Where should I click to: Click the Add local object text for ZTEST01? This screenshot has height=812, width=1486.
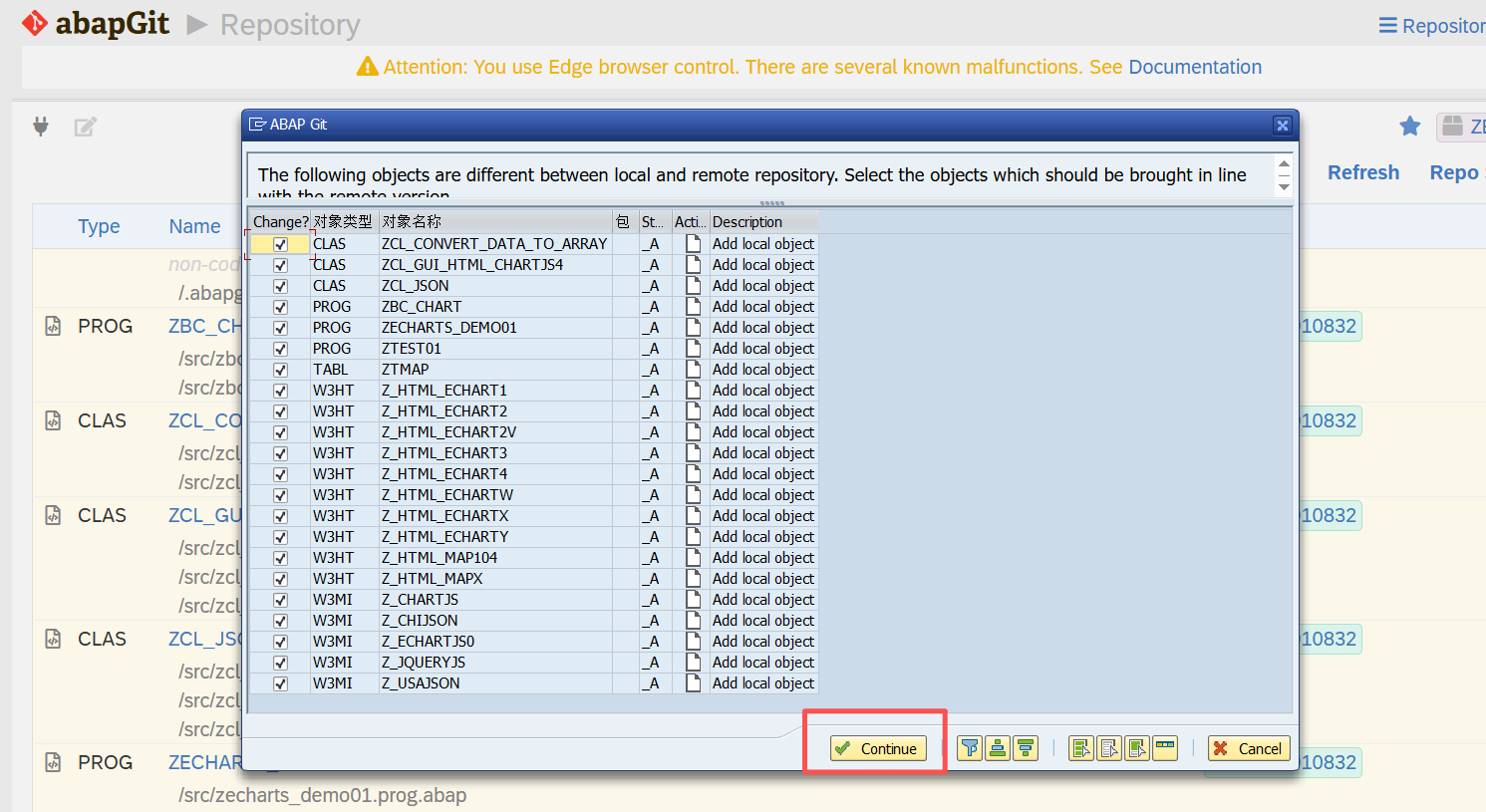tap(763, 349)
